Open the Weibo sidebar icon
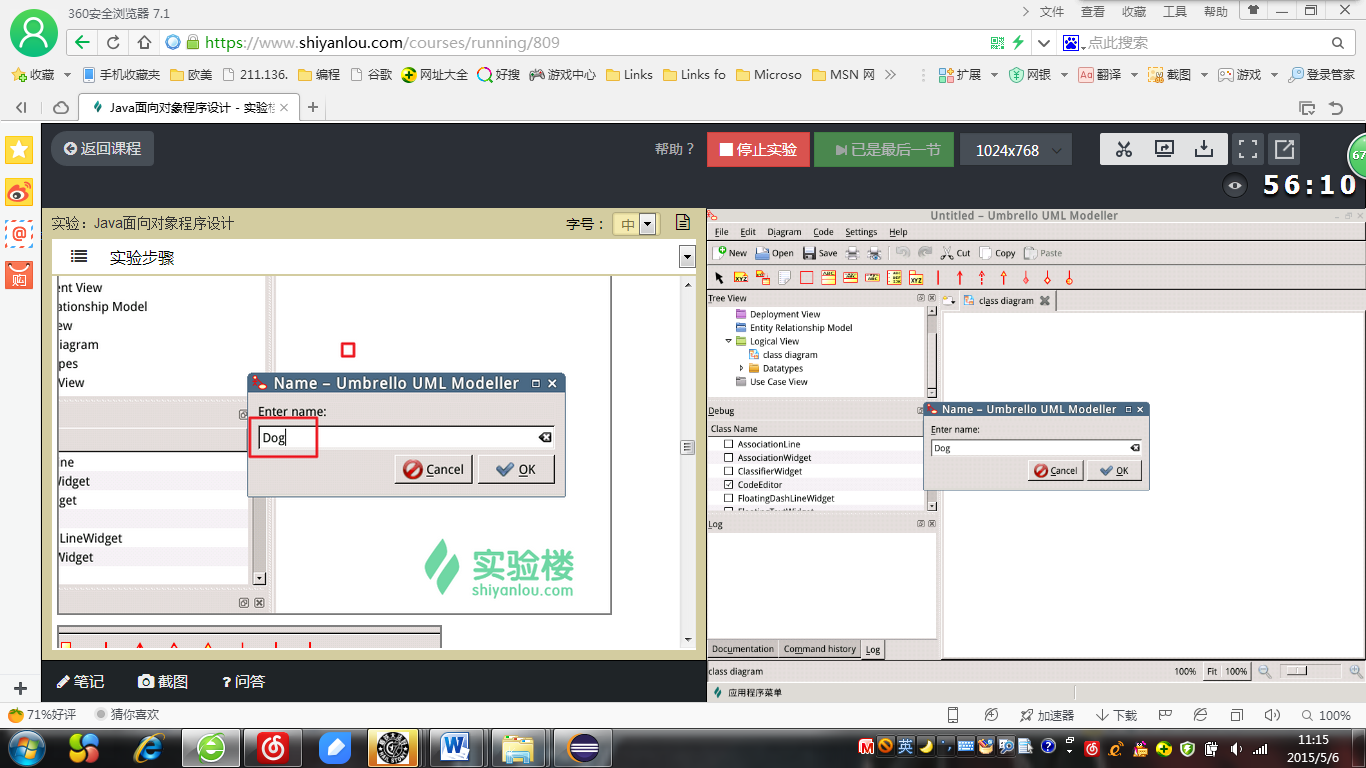The image size is (1366, 768). pyautogui.click(x=19, y=192)
